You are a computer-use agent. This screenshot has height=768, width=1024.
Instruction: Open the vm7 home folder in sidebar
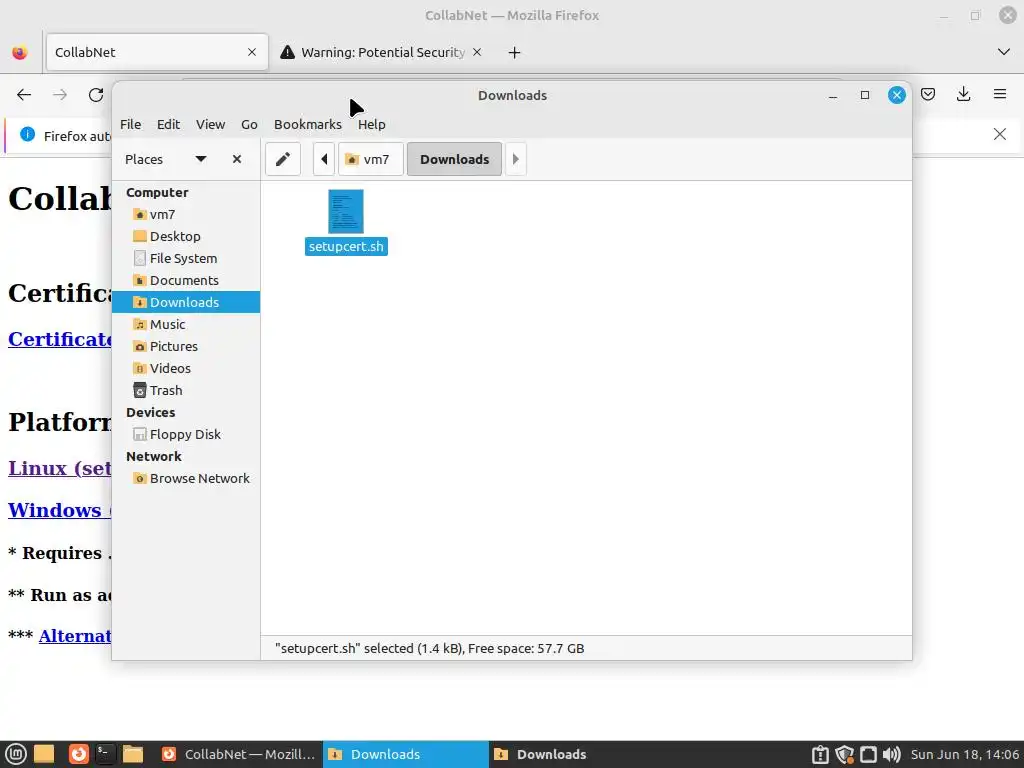[186, 214]
